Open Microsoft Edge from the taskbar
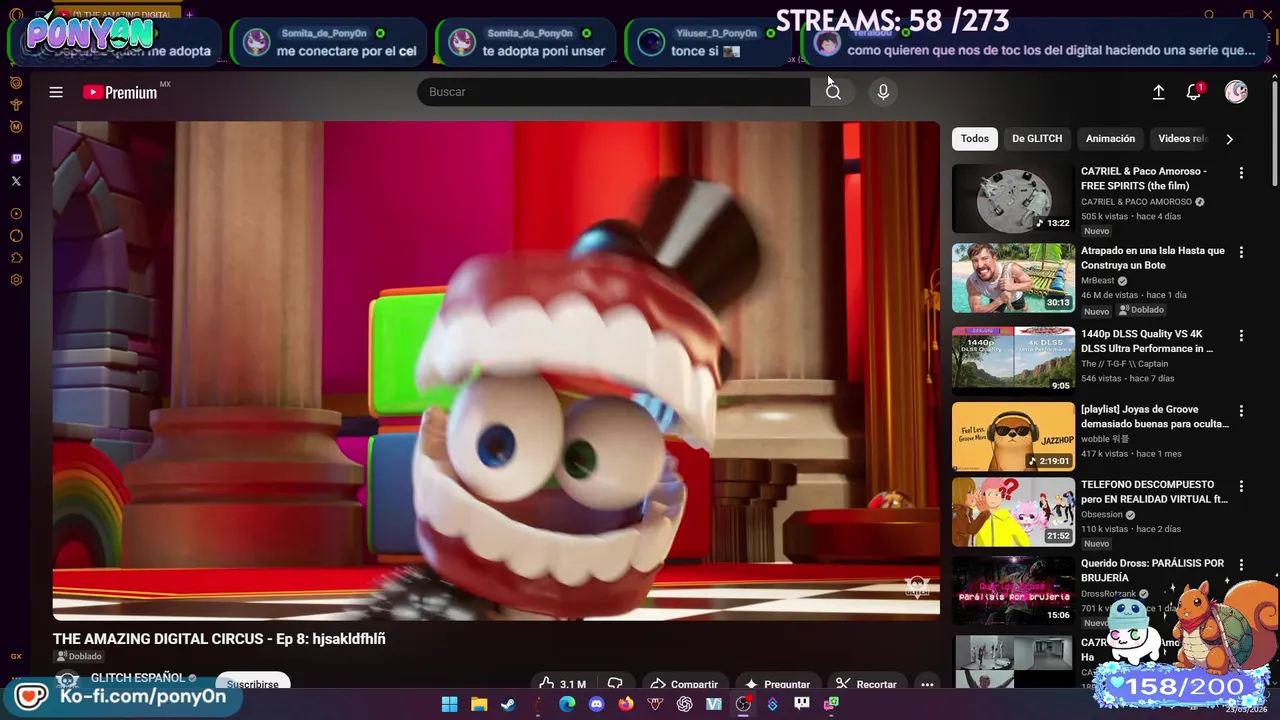The height and width of the screenshot is (720, 1280). [x=567, y=704]
